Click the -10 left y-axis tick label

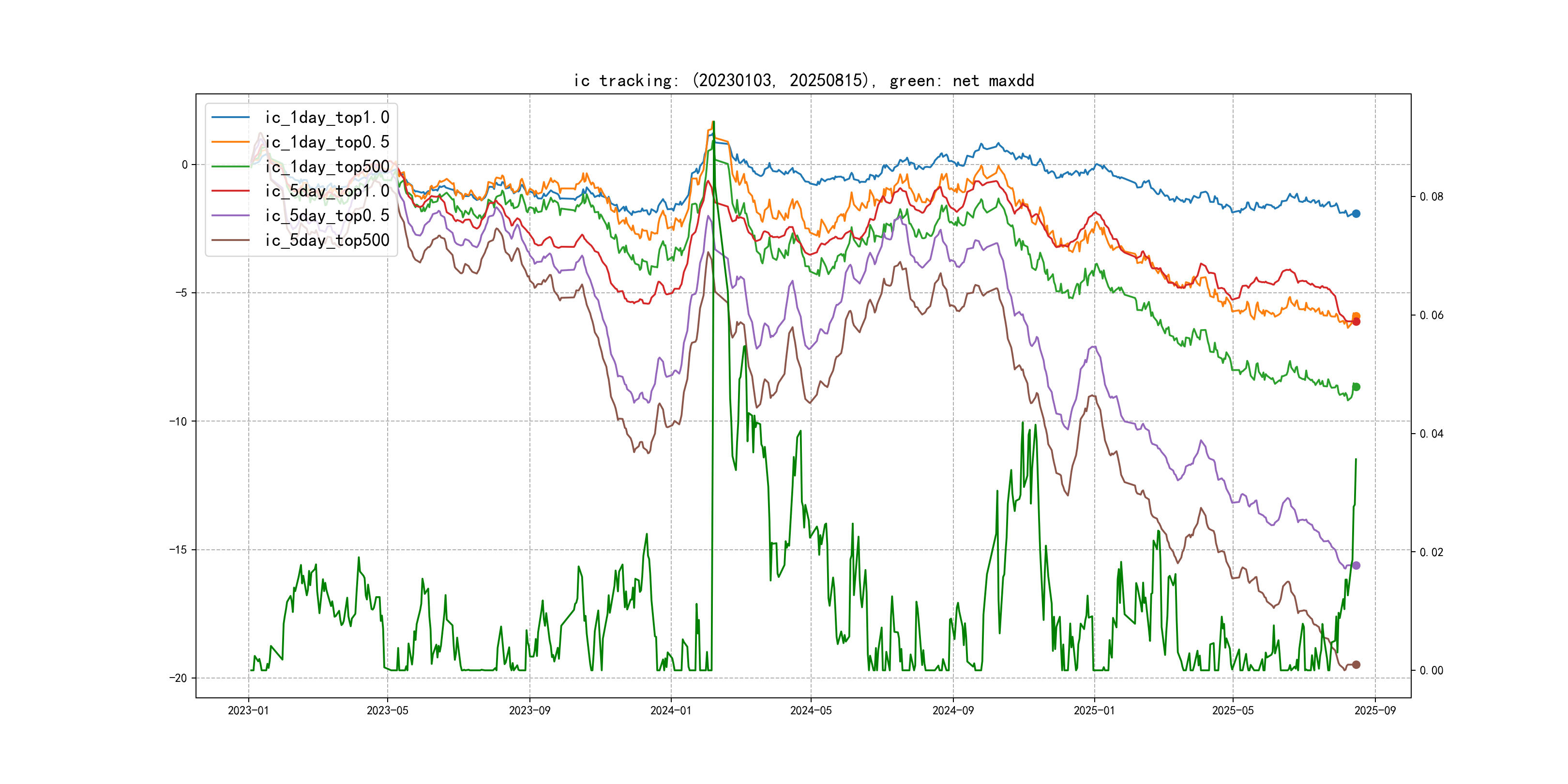click(179, 421)
